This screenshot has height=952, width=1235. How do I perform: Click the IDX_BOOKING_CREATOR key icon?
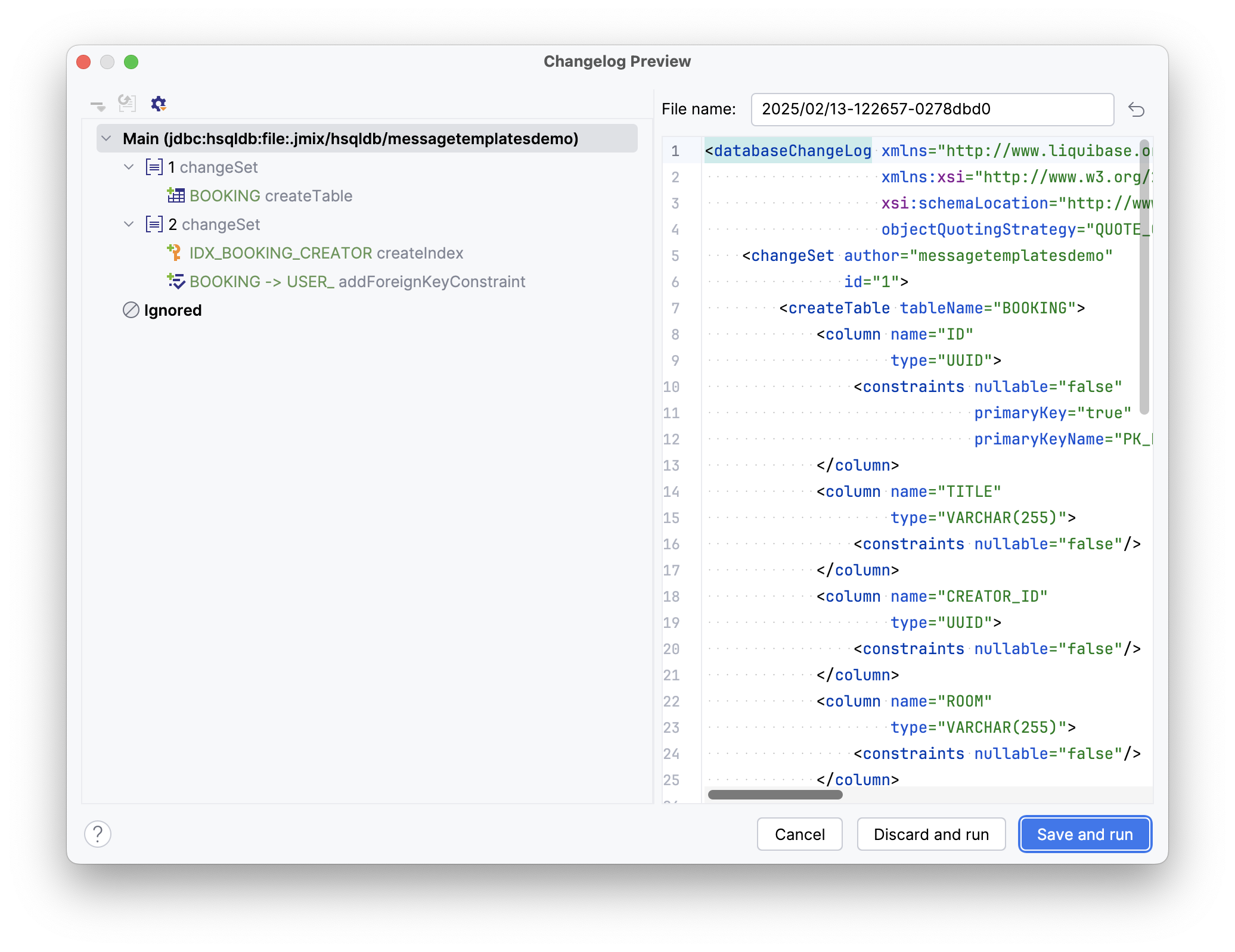[x=175, y=253]
